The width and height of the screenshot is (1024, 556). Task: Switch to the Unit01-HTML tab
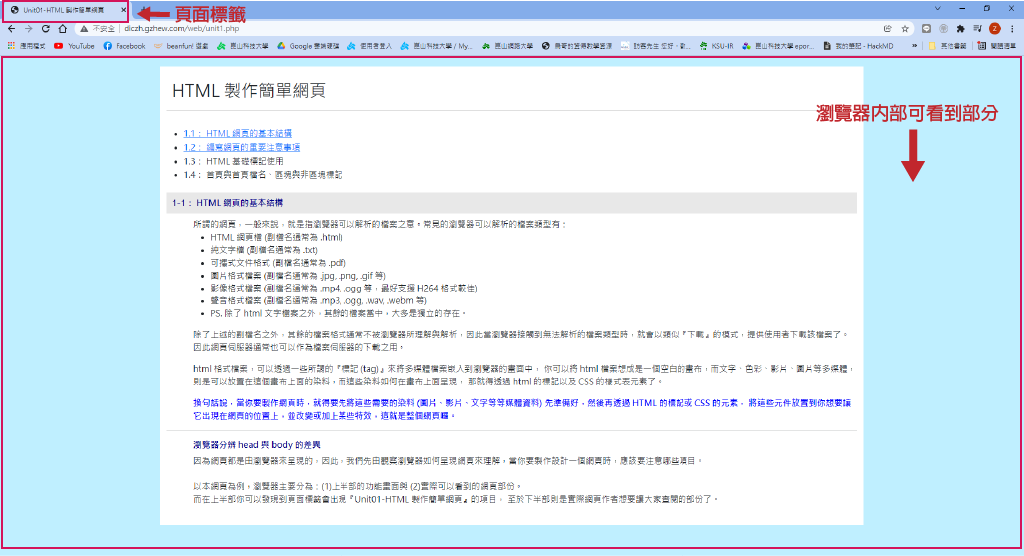(x=62, y=10)
